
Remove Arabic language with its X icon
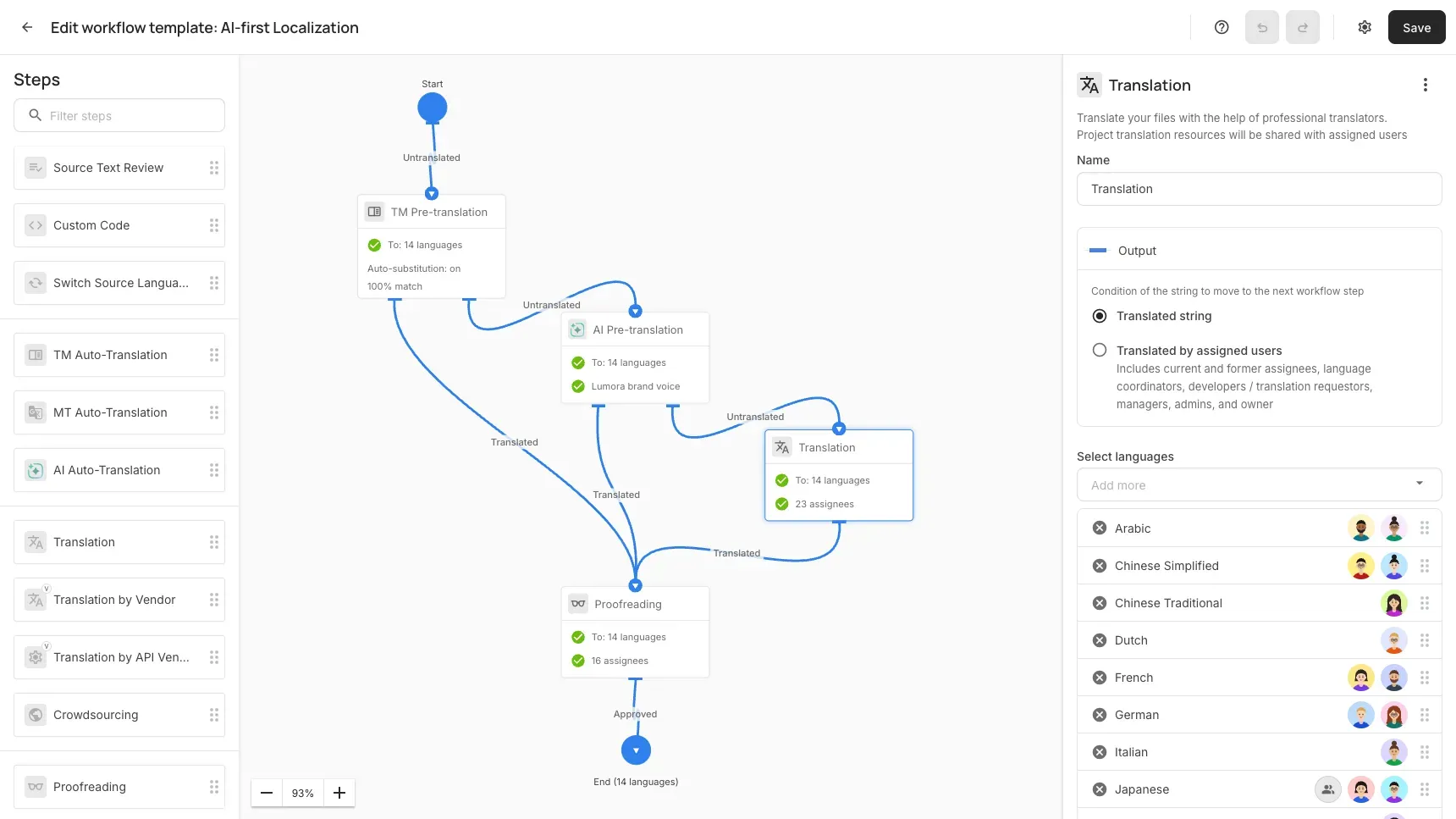click(x=1100, y=528)
